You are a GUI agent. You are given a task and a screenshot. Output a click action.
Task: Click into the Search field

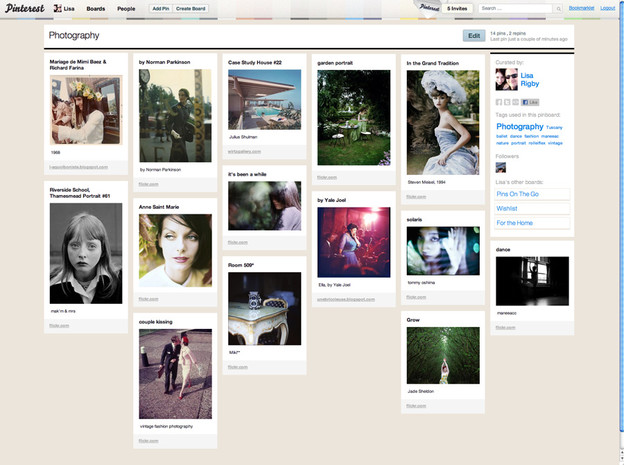click(x=513, y=8)
